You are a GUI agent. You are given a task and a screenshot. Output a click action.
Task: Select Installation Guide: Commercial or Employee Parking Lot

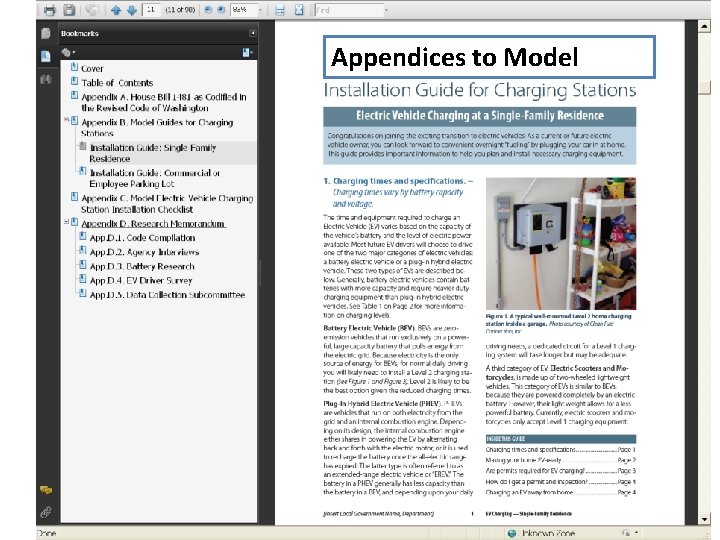(x=155, y=178)
